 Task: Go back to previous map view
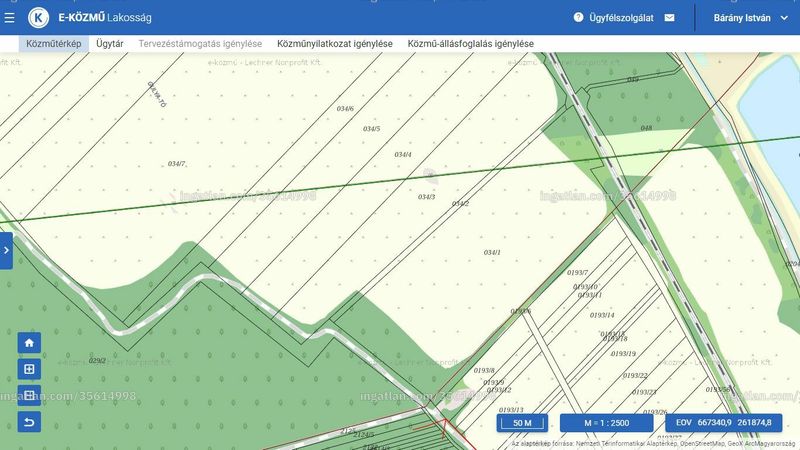29,422
